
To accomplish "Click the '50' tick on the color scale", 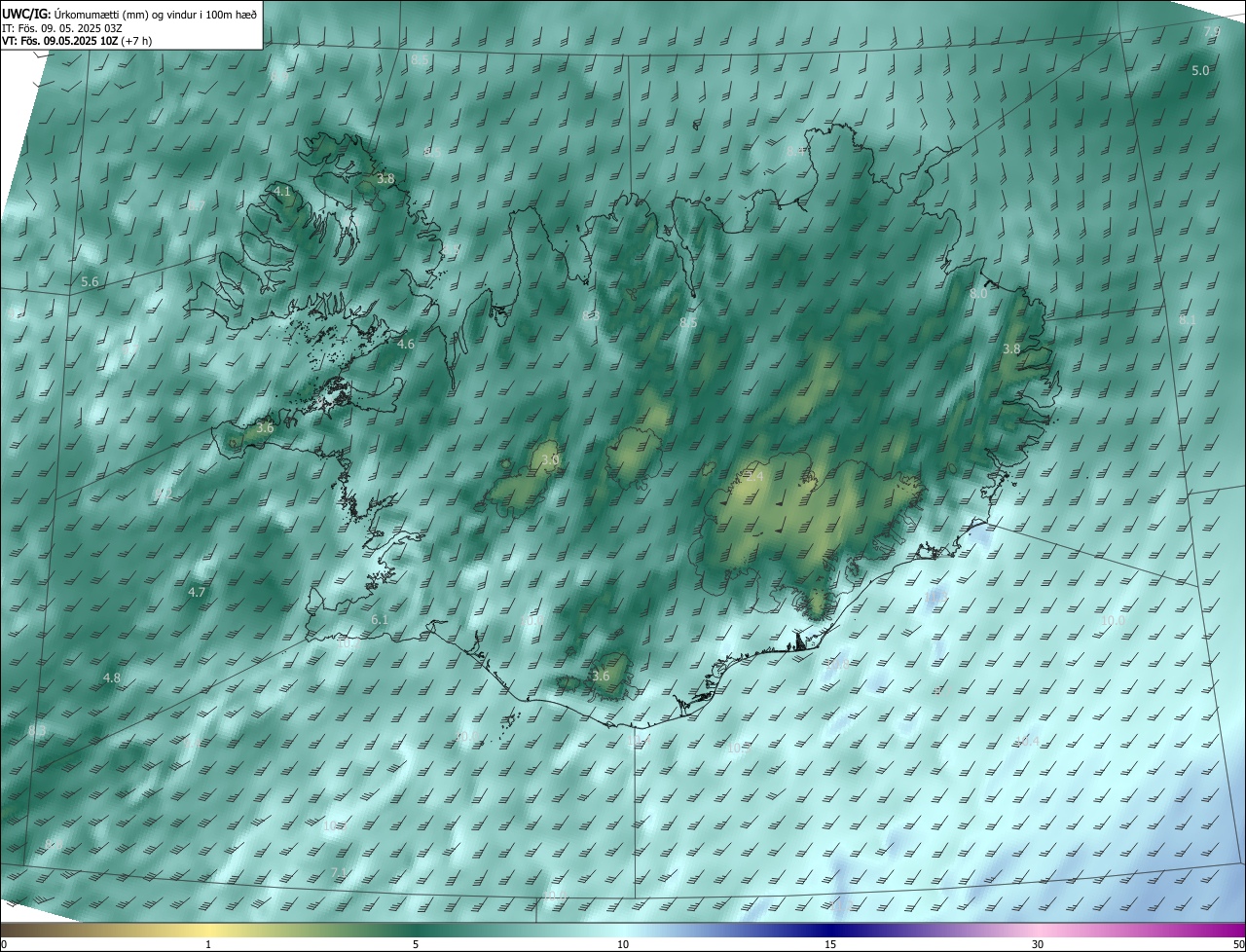I will pos(1238,944).
